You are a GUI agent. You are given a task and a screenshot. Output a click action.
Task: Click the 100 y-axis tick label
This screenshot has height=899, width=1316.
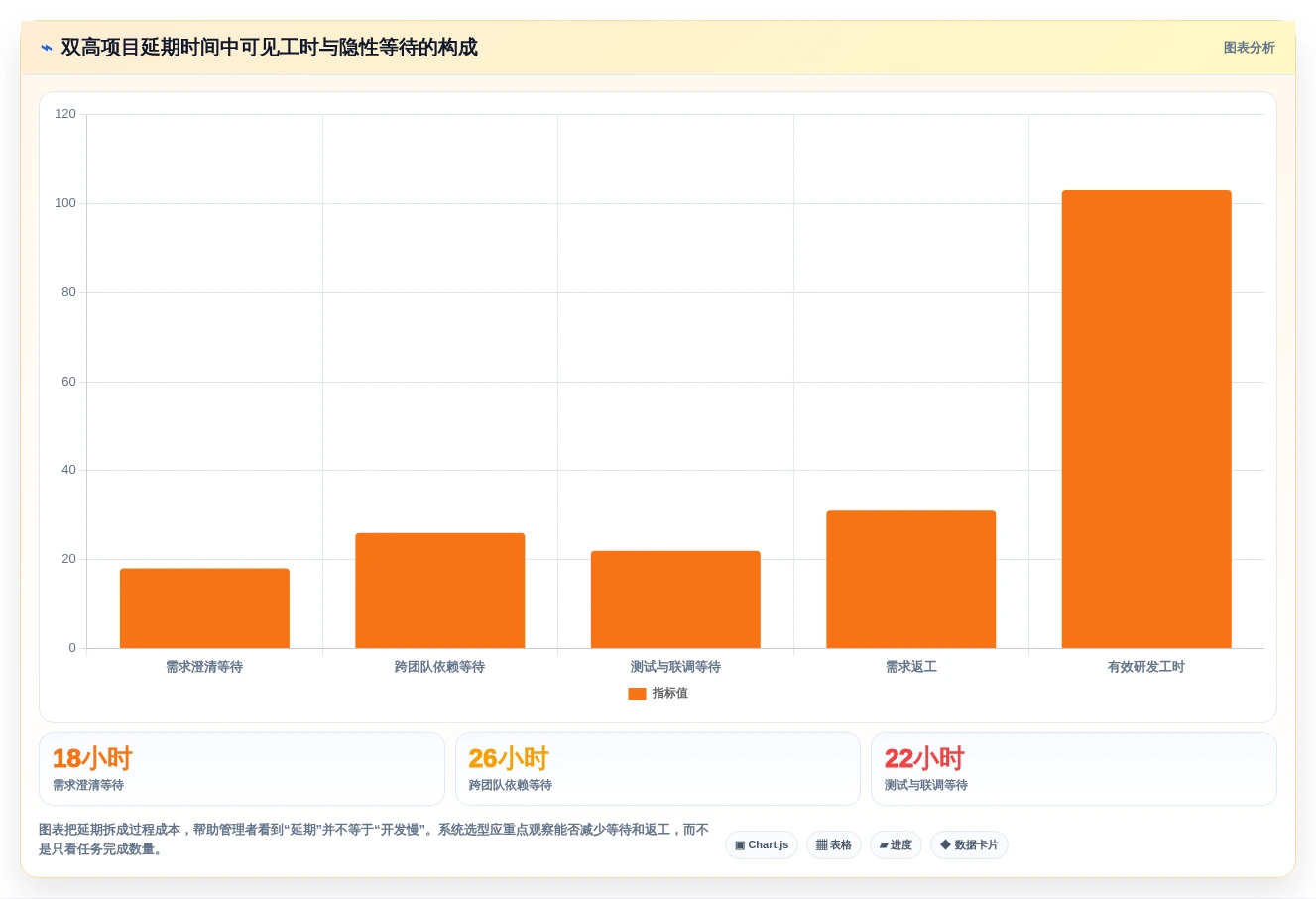[x=65, y=203]
